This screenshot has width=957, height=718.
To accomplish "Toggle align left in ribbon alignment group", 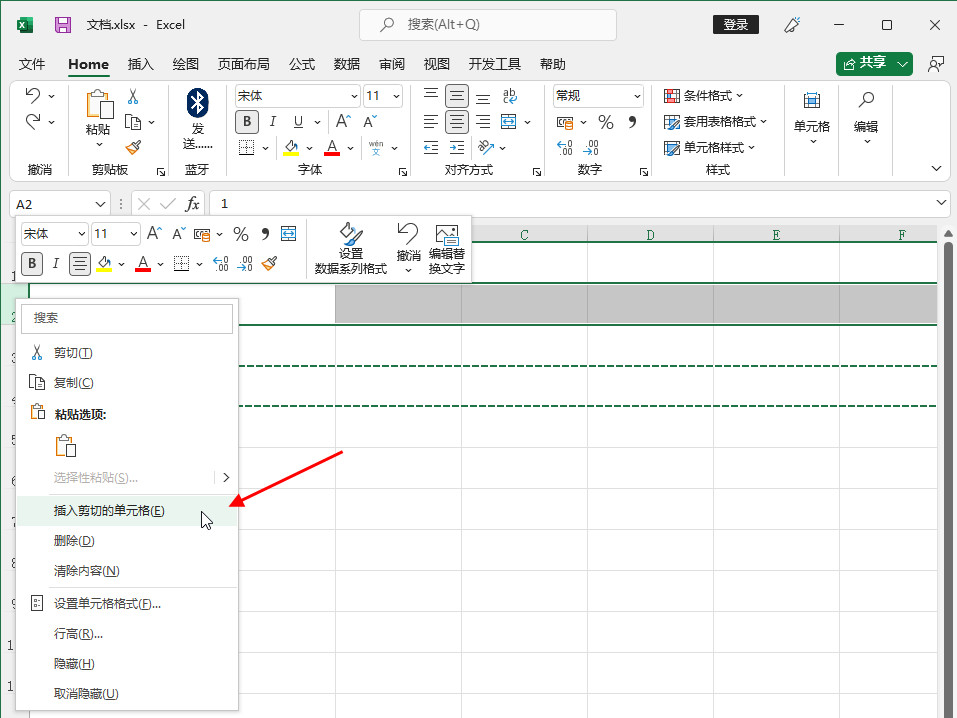I will (431, 121).
